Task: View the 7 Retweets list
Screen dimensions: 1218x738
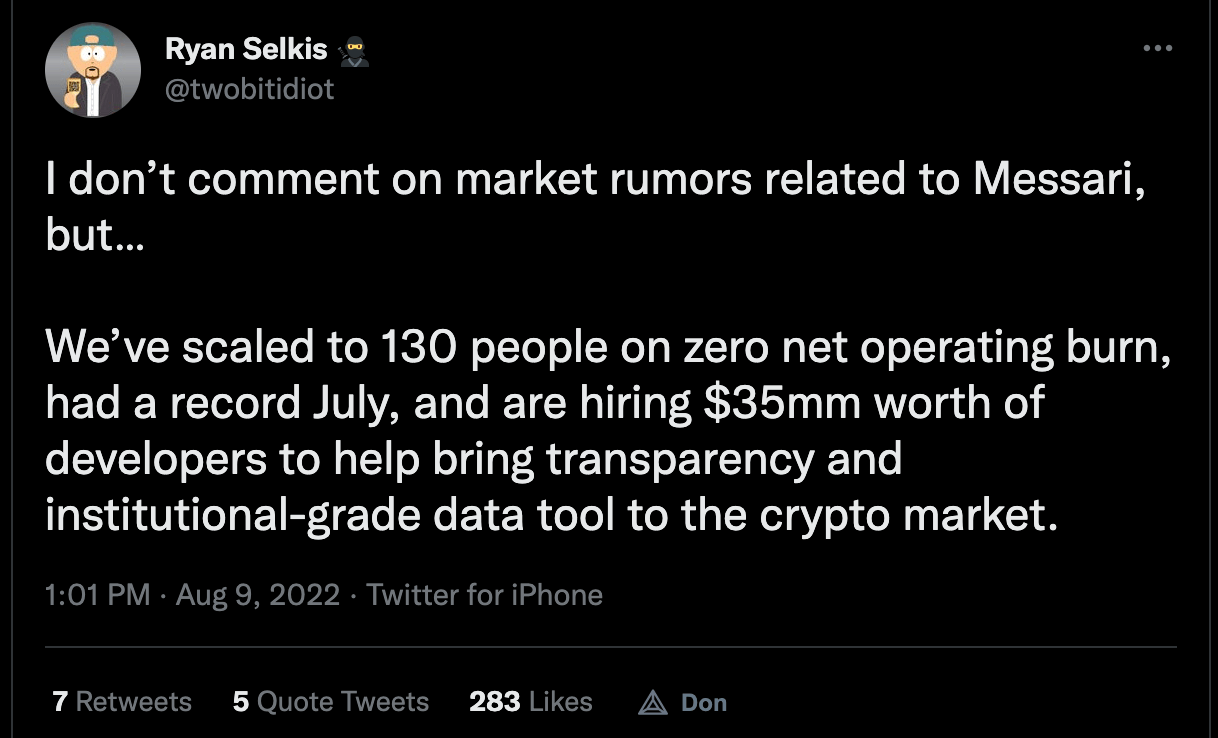Action: coord(122,702)
